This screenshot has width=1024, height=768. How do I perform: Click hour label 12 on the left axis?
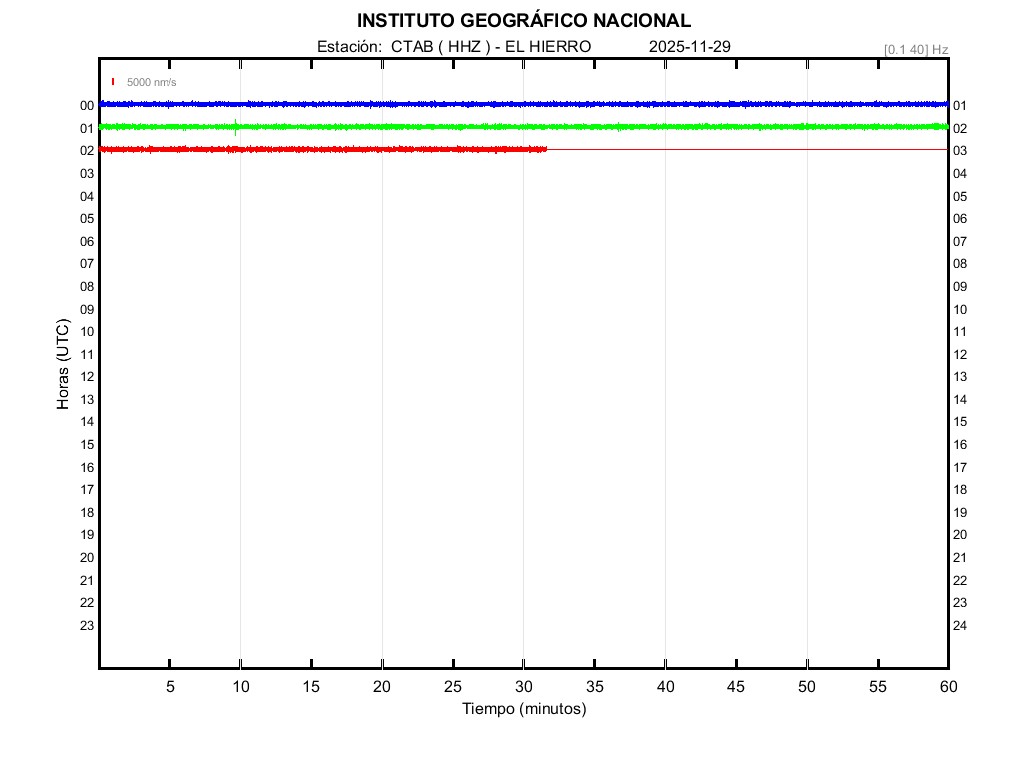pos(87,377)
